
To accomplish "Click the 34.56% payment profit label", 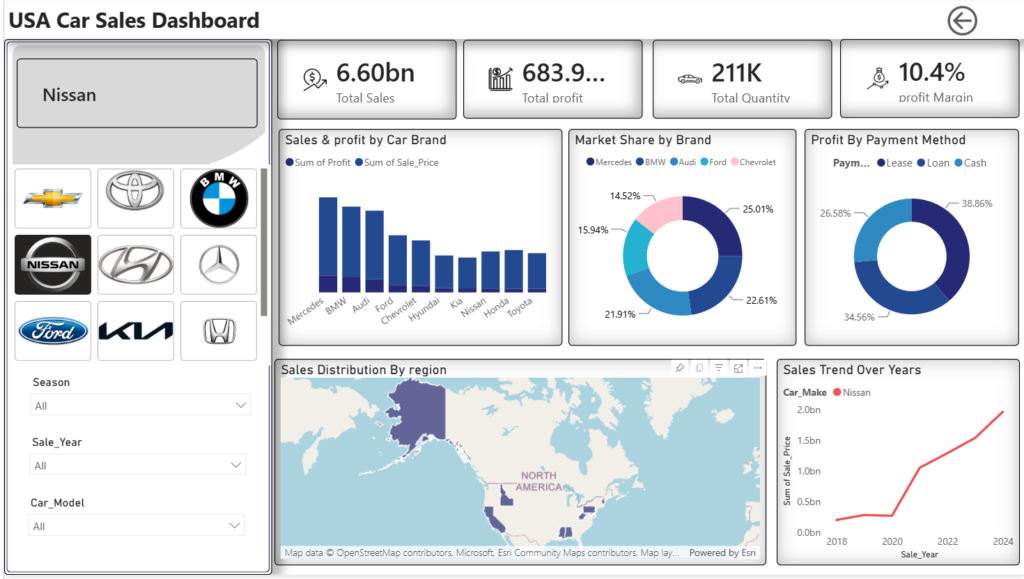I will coord(859,317).
